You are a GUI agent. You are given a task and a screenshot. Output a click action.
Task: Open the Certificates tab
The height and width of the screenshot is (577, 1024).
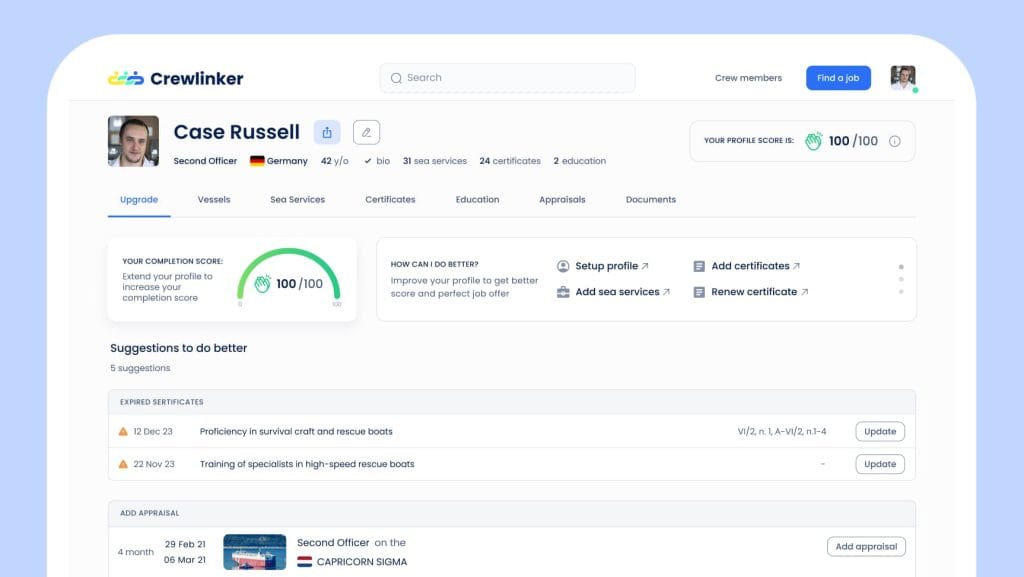pos(390,200)
